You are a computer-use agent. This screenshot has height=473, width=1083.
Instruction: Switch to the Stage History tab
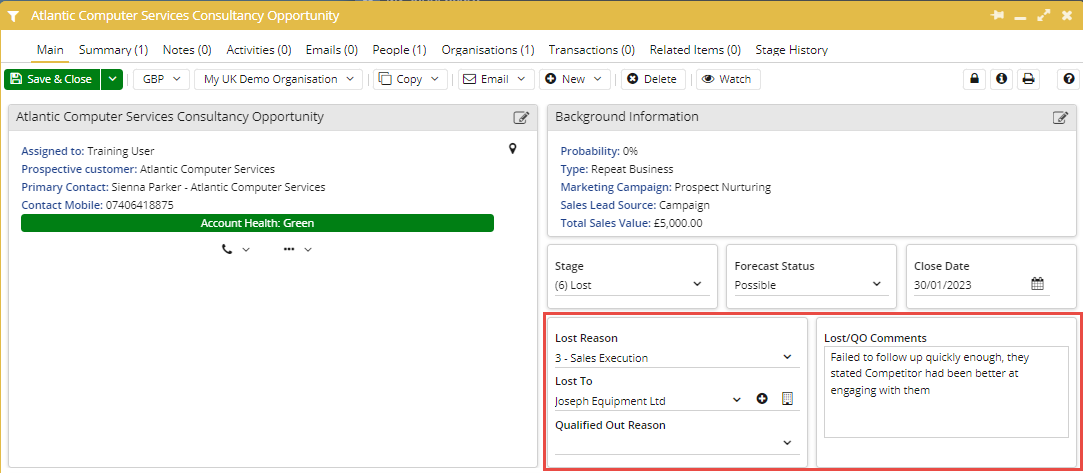[791, 49]
